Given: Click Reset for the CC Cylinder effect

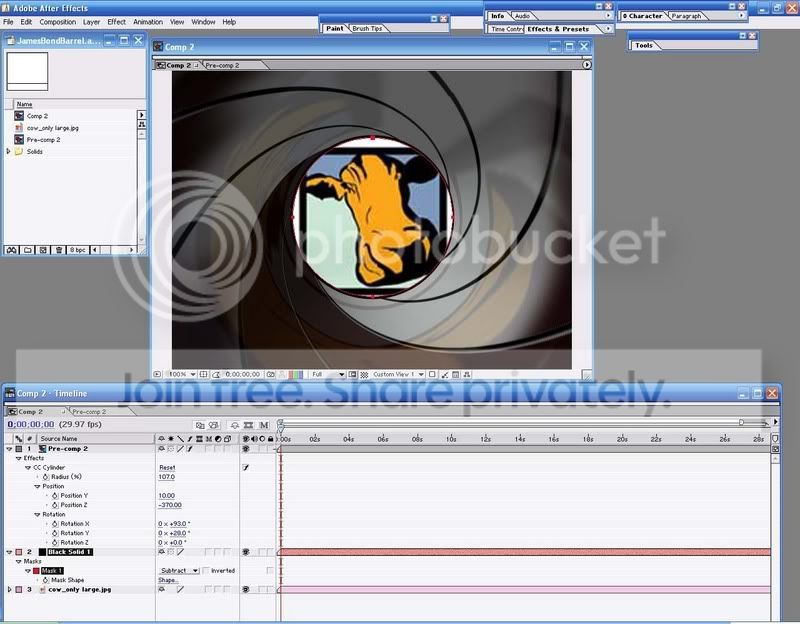Looking at the screenshot, I should point(167,468).
